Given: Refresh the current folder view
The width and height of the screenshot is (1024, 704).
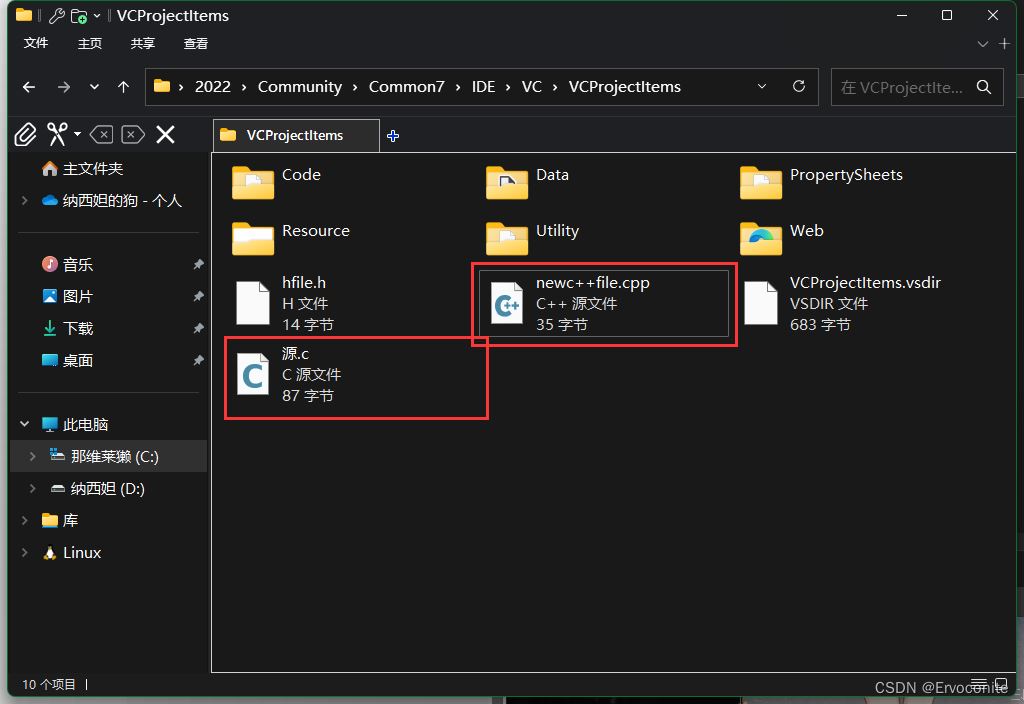Looking at the screenshot, I should (798, 86).
